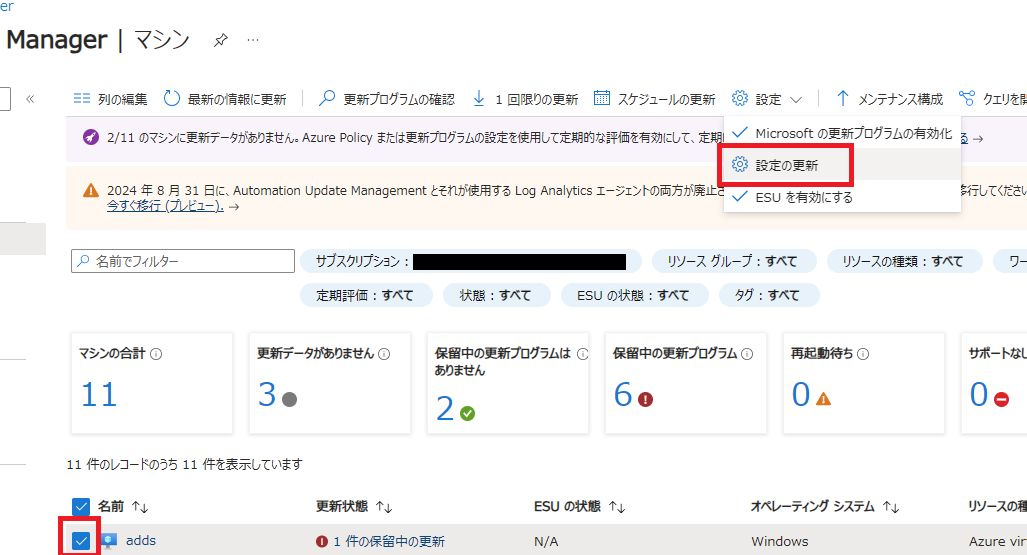Click the rocket icon on the purple banner
Screen dimensions: 1027x555
[x=90, y=138]
